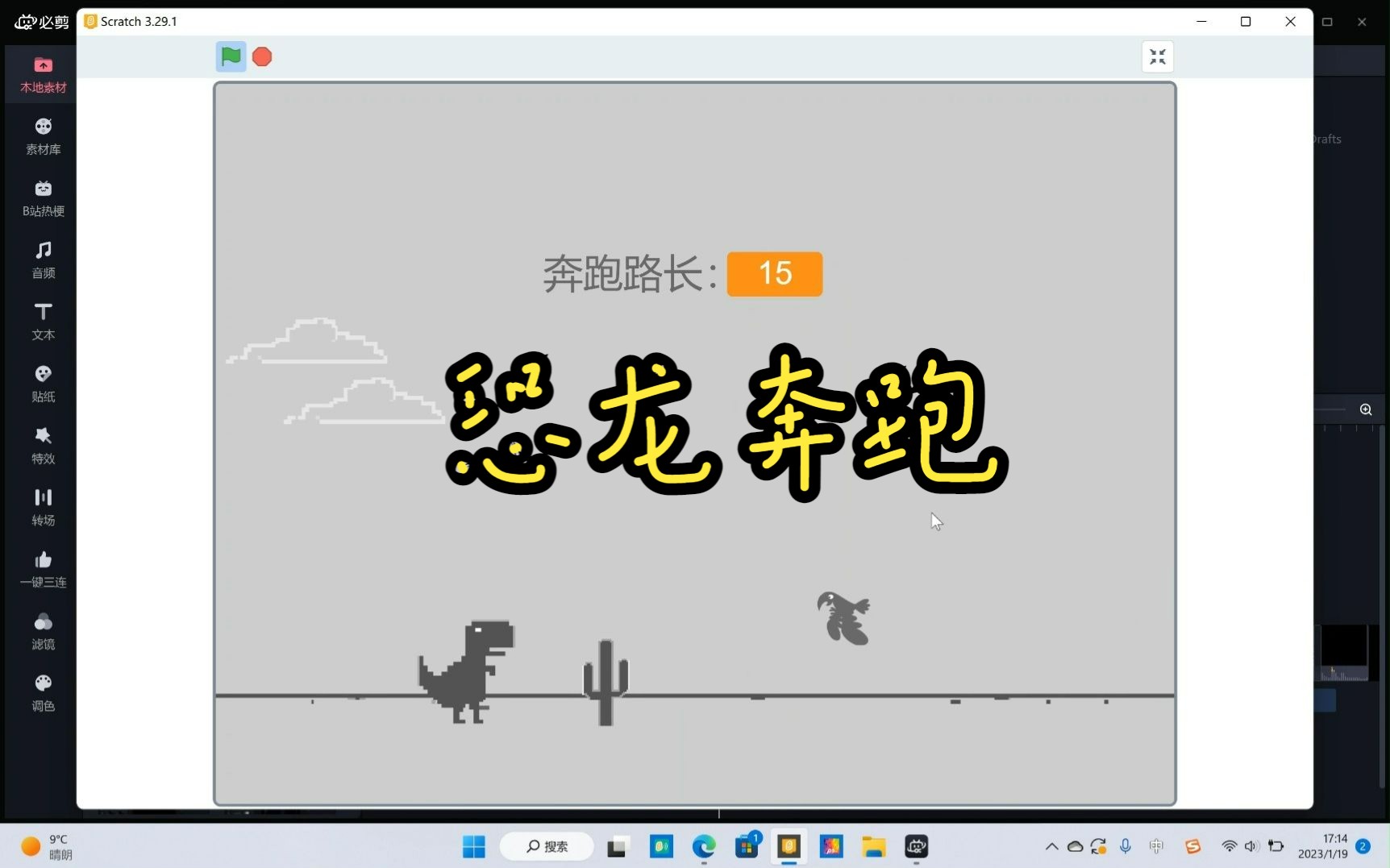This screenshot has width=1390, height=868.
Task: Exit Scratch full screen mode
Action: [1158, 56]
